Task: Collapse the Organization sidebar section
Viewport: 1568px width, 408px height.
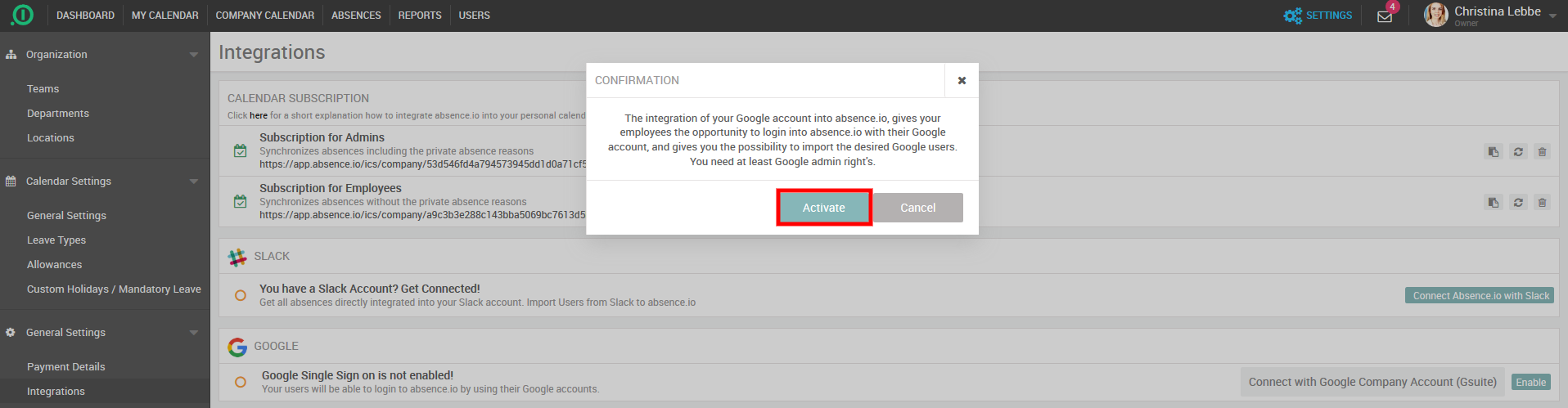Action: point(194,55)
